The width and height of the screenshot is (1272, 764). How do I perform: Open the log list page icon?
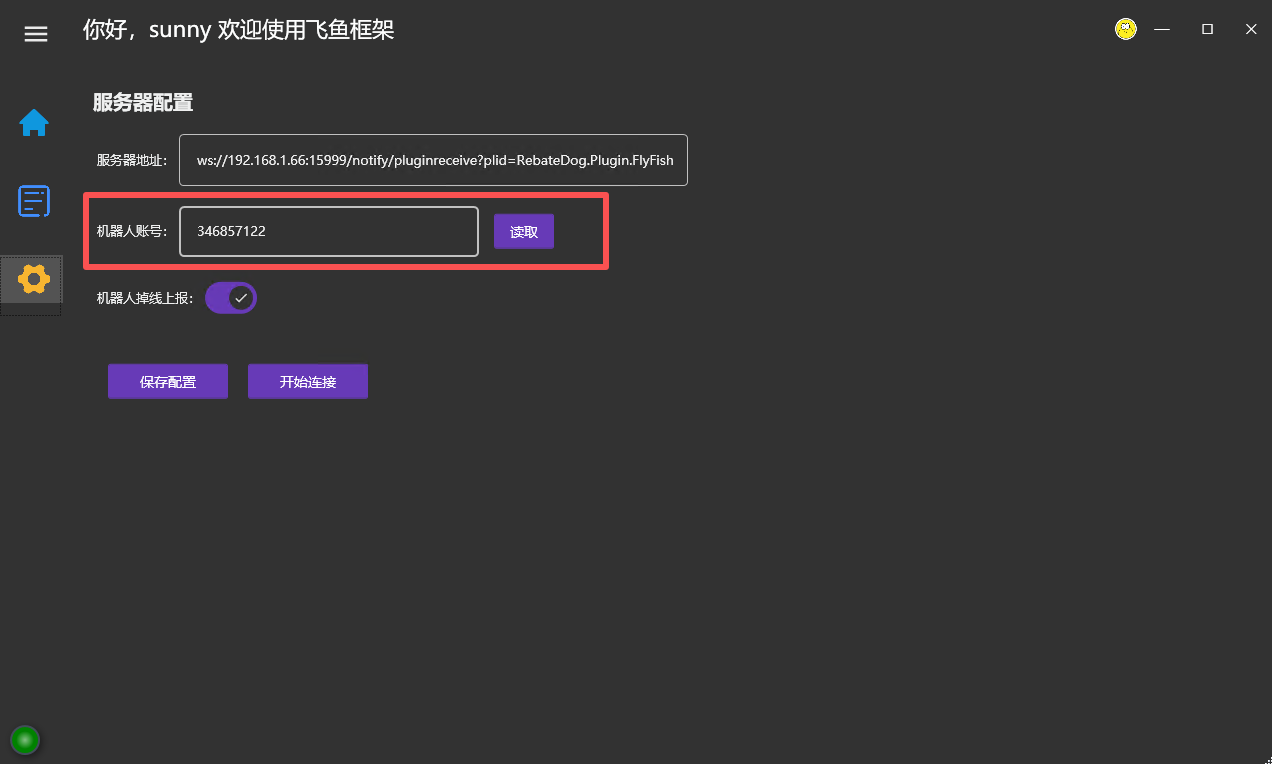click(x=34, y=201)
